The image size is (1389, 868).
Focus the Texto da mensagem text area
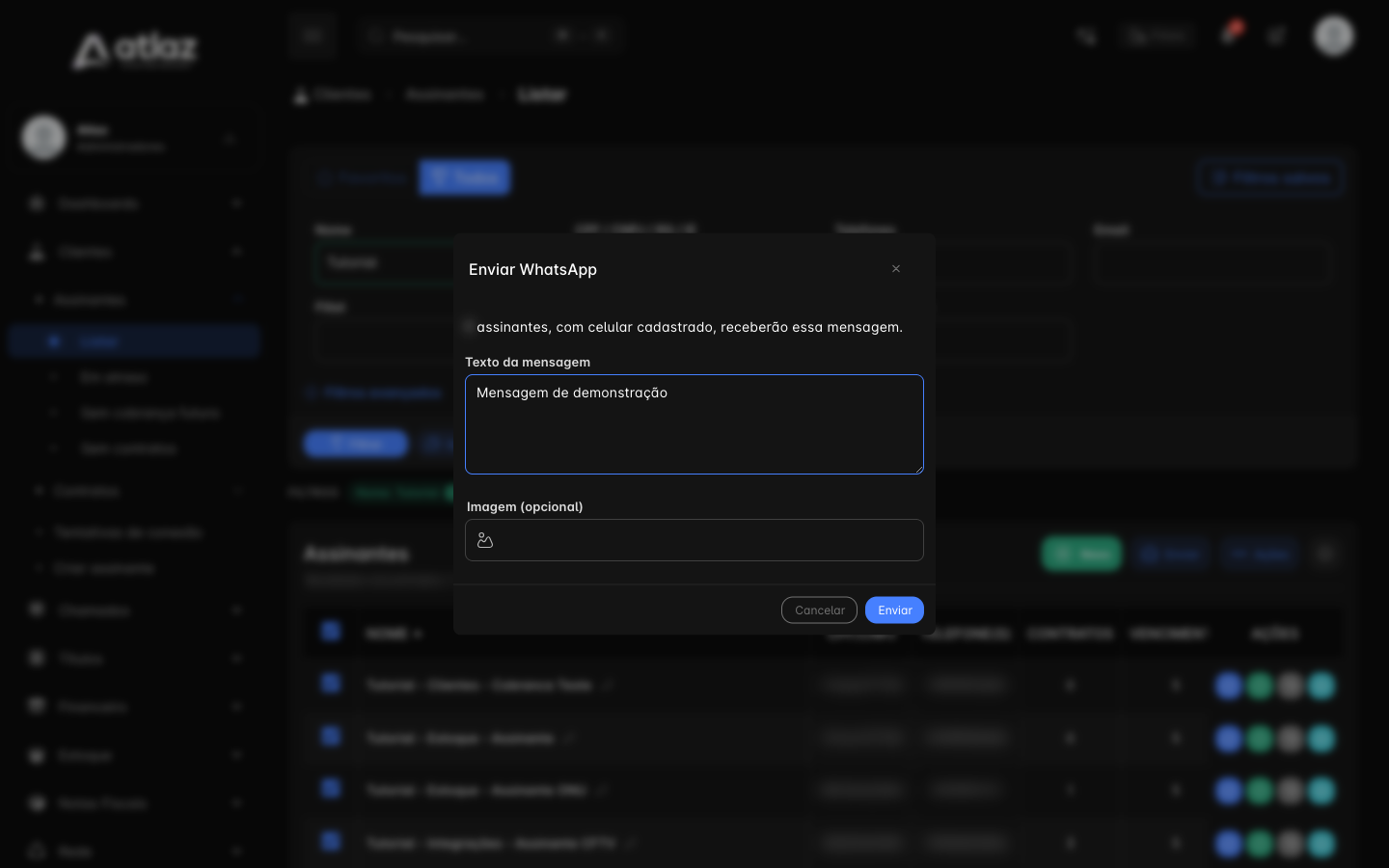[694, 424]
